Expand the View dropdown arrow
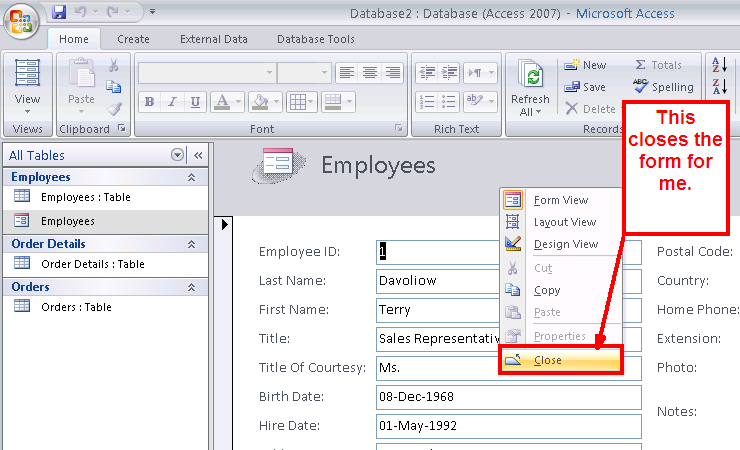 [x=27, y=111]
